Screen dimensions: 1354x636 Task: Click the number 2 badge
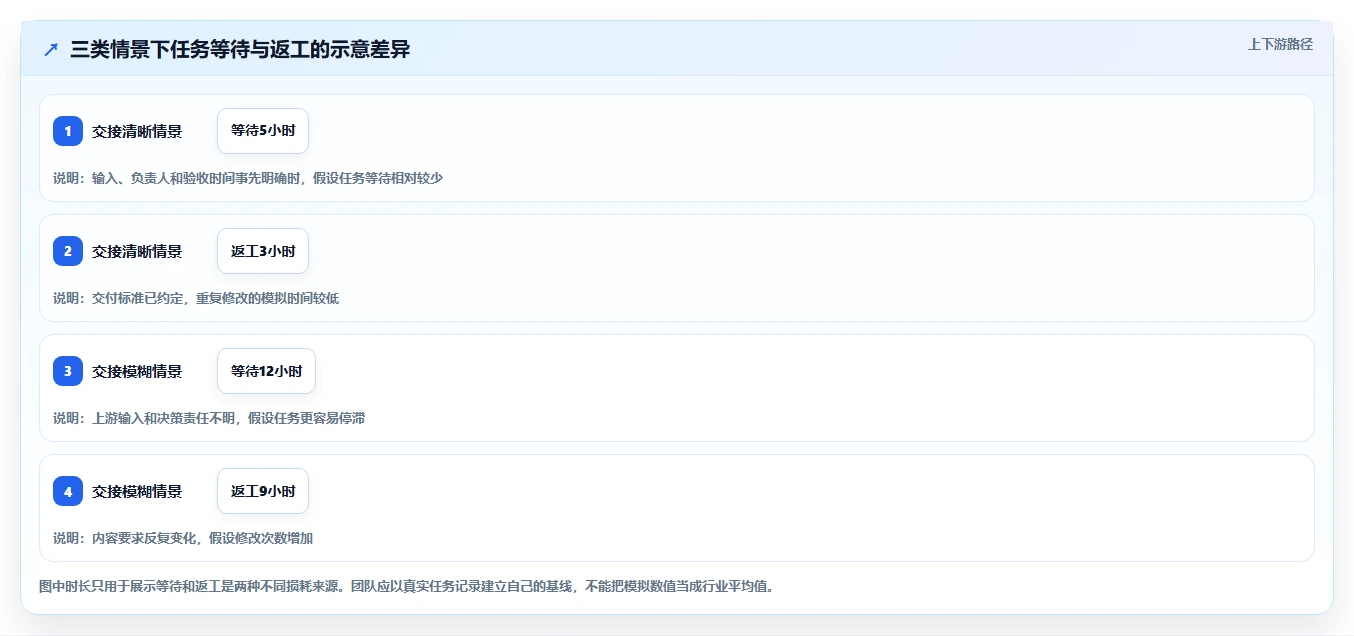pos(68,251)
